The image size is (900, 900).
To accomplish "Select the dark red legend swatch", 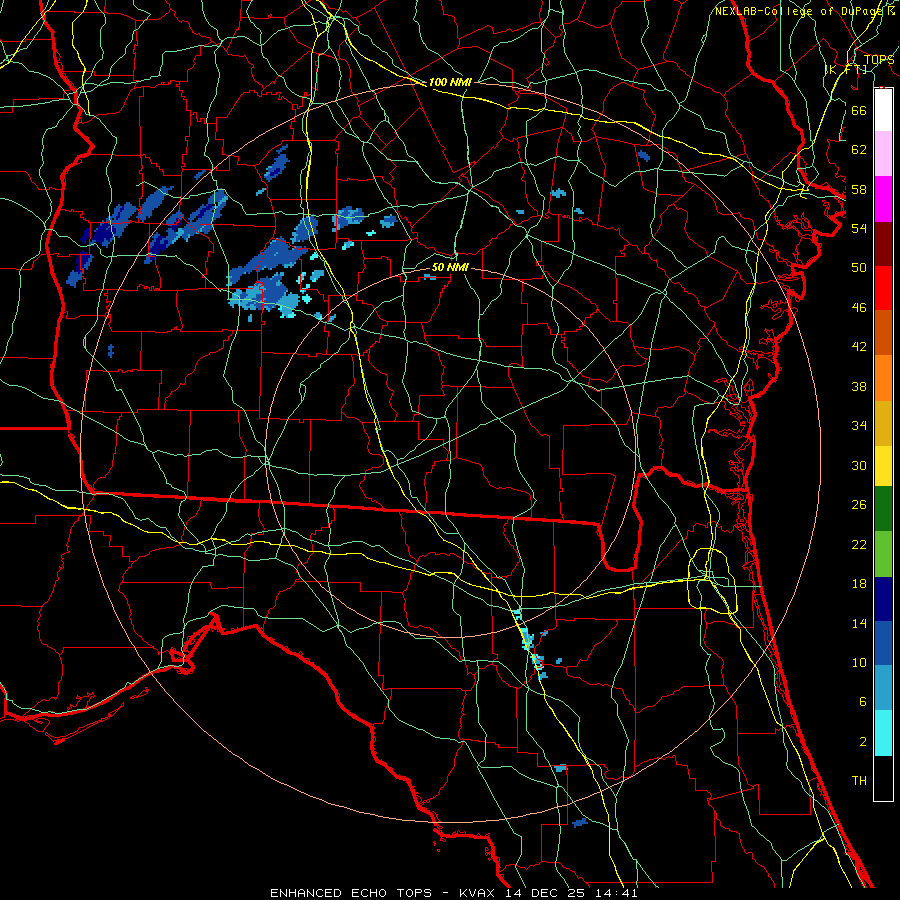I will point(883,243).
